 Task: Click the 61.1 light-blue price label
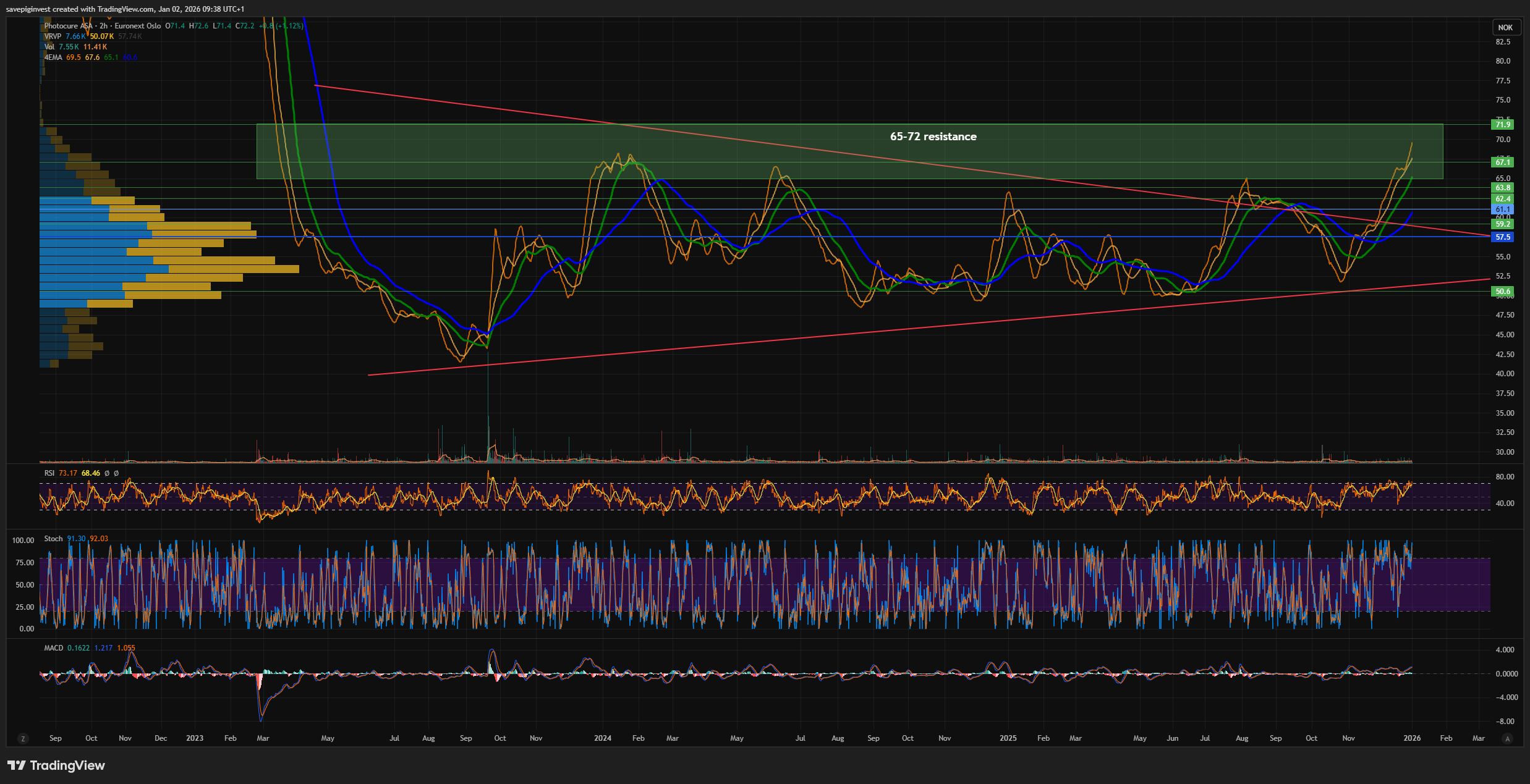[1503, 209]
